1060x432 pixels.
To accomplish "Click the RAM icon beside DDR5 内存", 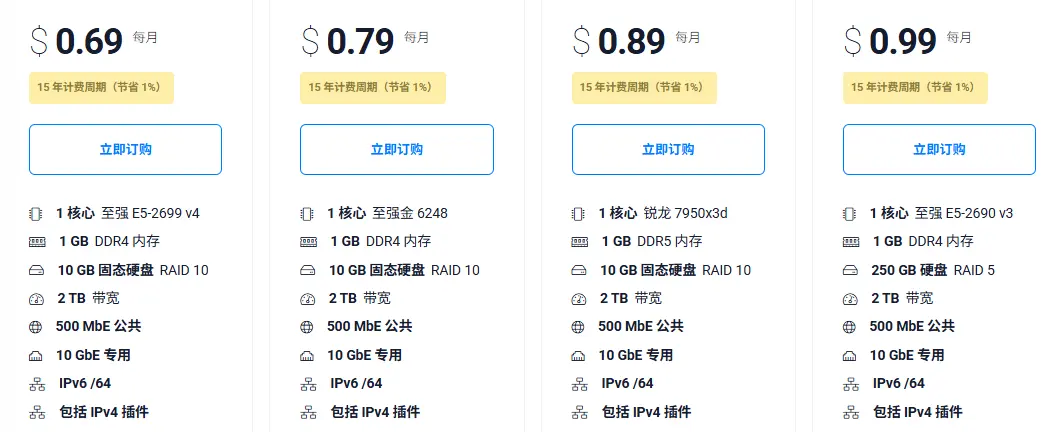I will [x=579, y=242].
